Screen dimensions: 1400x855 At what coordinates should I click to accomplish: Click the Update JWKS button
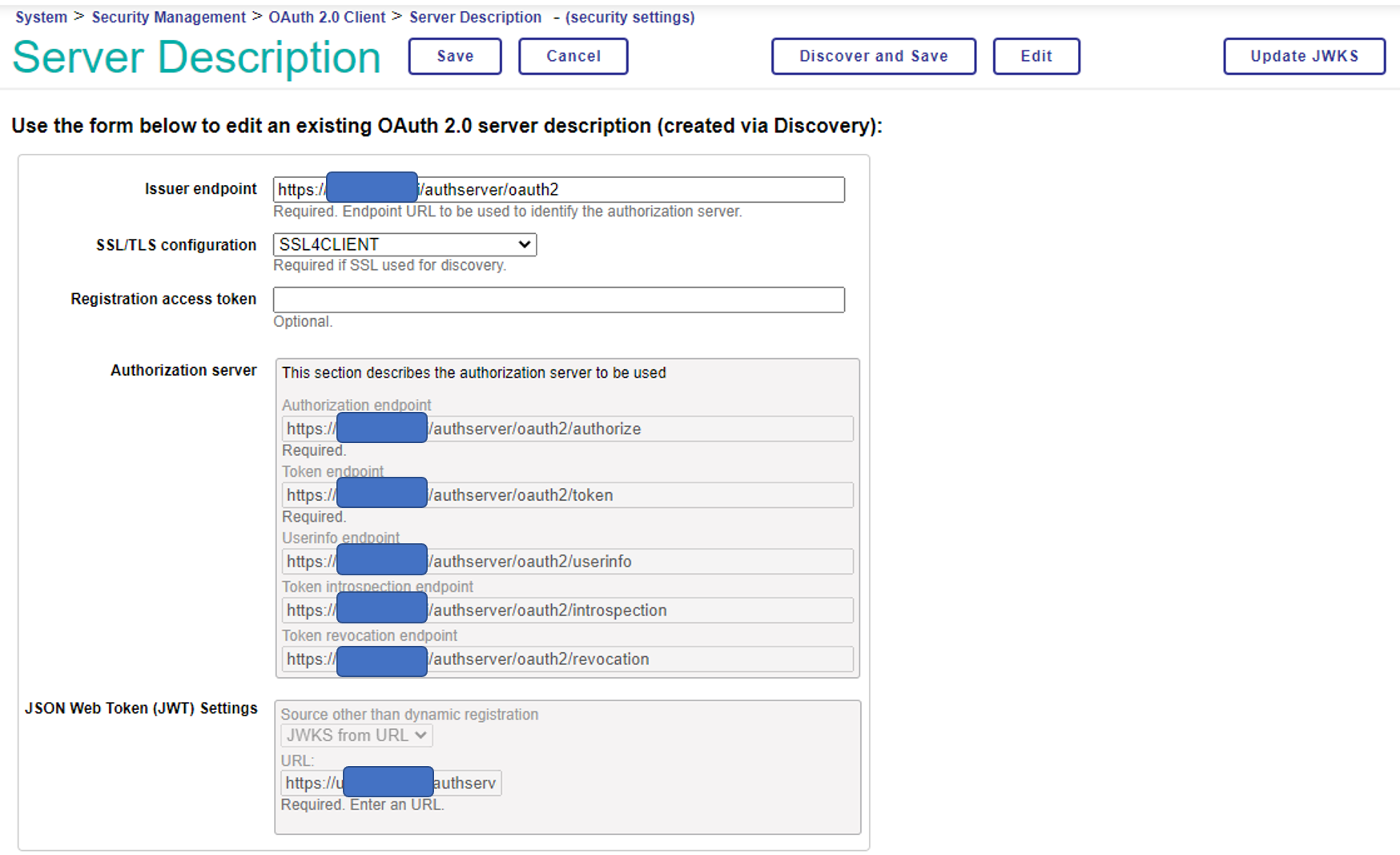1303,56
